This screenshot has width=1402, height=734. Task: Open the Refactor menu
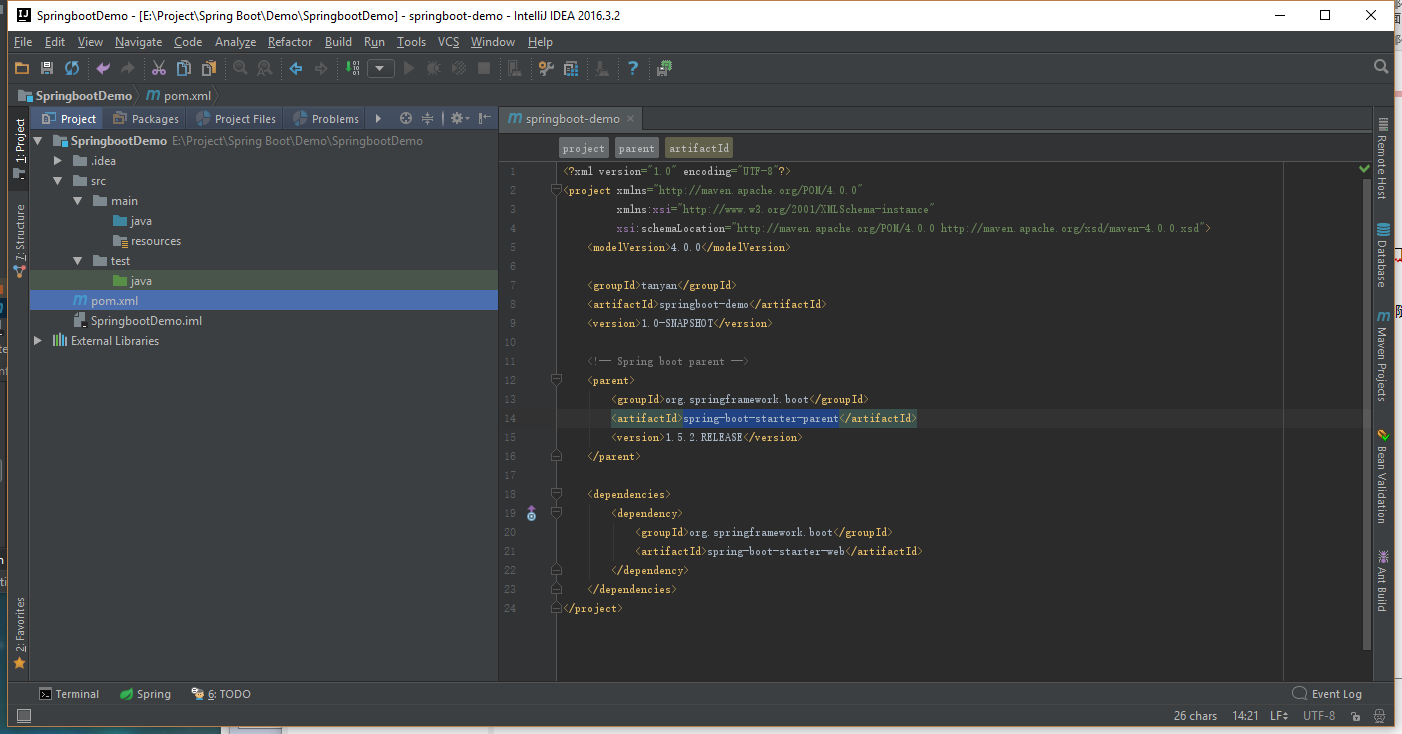(290, 42)
